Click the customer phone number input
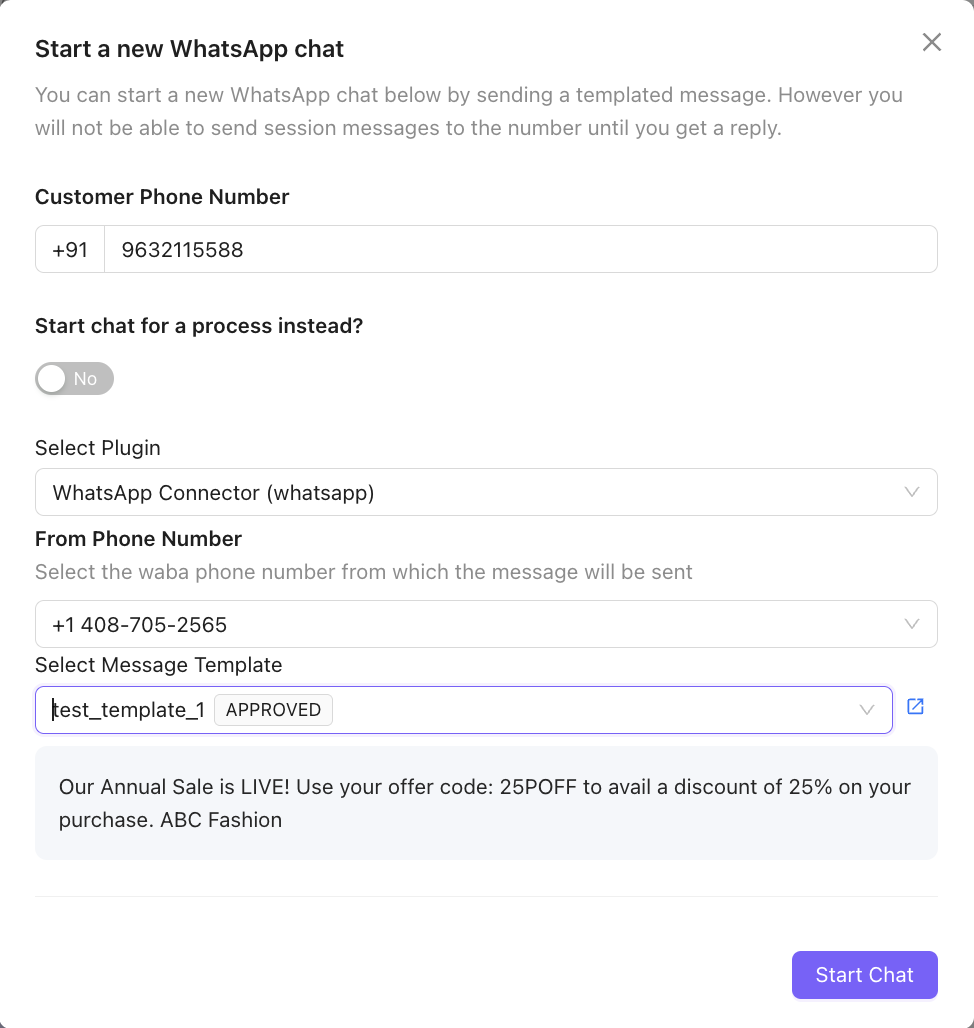The height and width of the screenshot is (1028, 974). [400, 249]
